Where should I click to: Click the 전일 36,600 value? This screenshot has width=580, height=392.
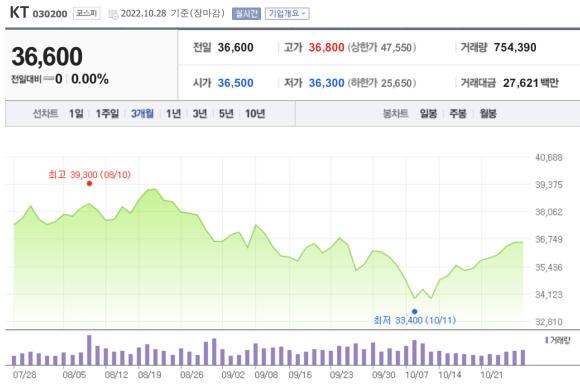tap(236, 47)
